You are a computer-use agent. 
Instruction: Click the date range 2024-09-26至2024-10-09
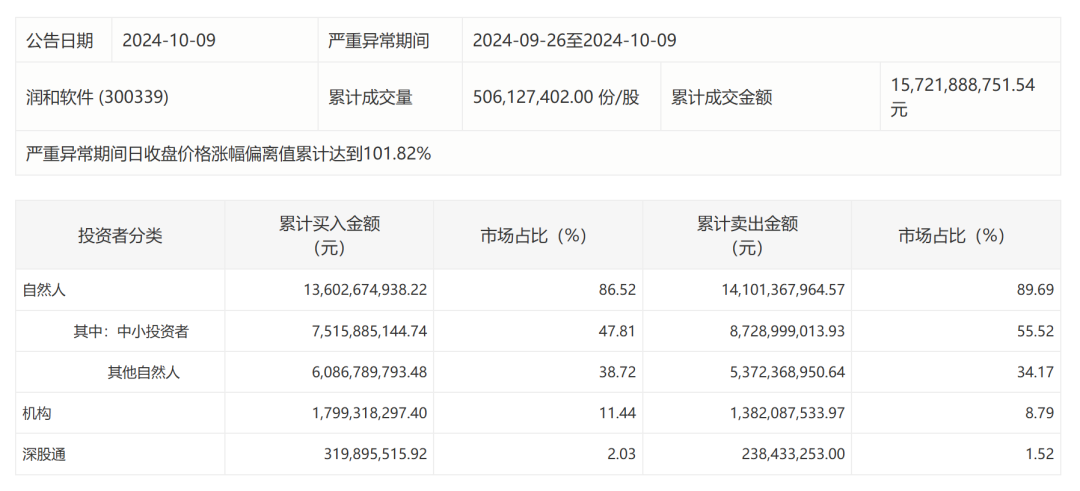coord(574,40)
